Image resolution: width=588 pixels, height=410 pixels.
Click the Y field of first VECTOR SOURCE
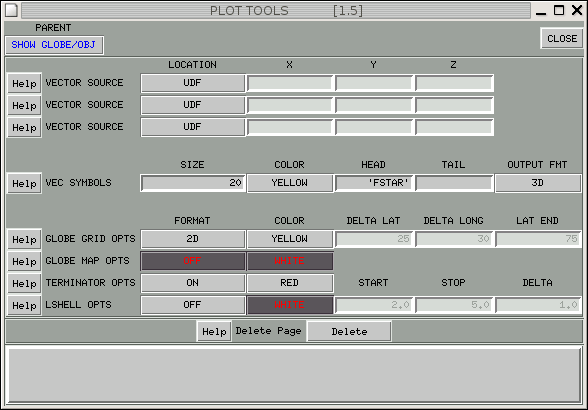374,83
